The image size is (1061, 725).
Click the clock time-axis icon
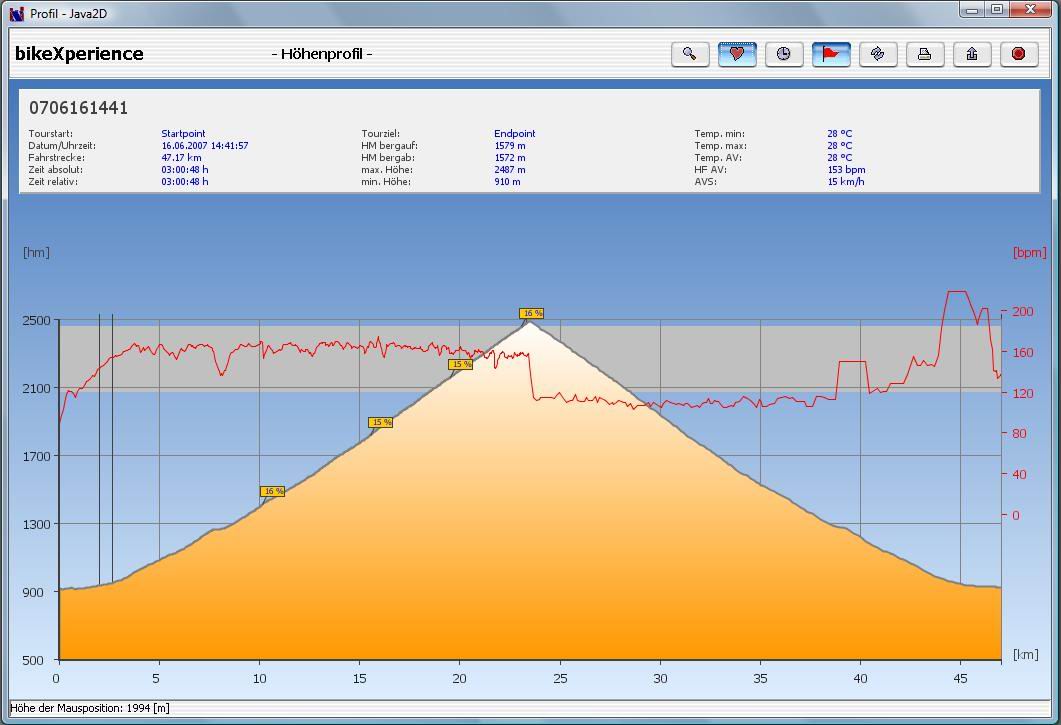783,54
